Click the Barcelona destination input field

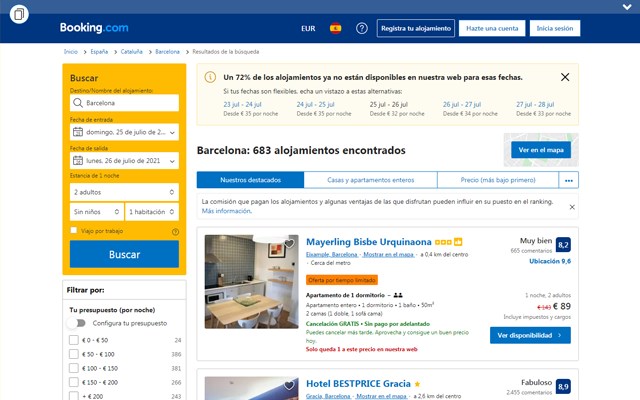pyautogui.click(x=124, y=103)
